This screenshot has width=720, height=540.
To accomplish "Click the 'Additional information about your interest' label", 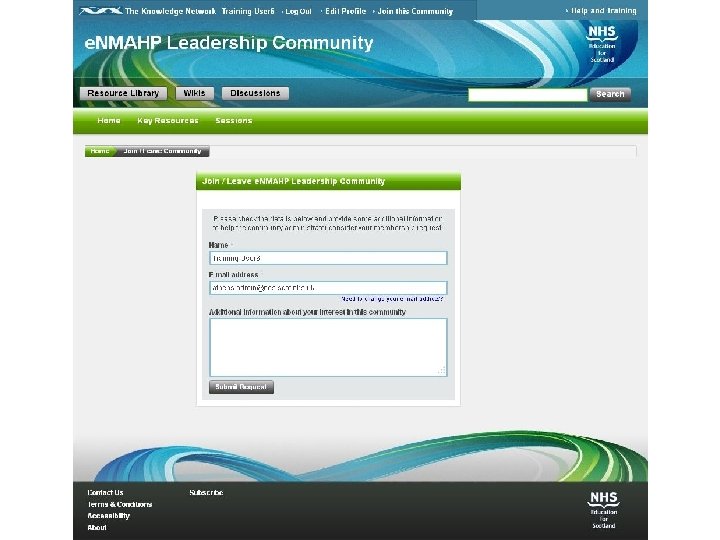I will coord(307,312).
